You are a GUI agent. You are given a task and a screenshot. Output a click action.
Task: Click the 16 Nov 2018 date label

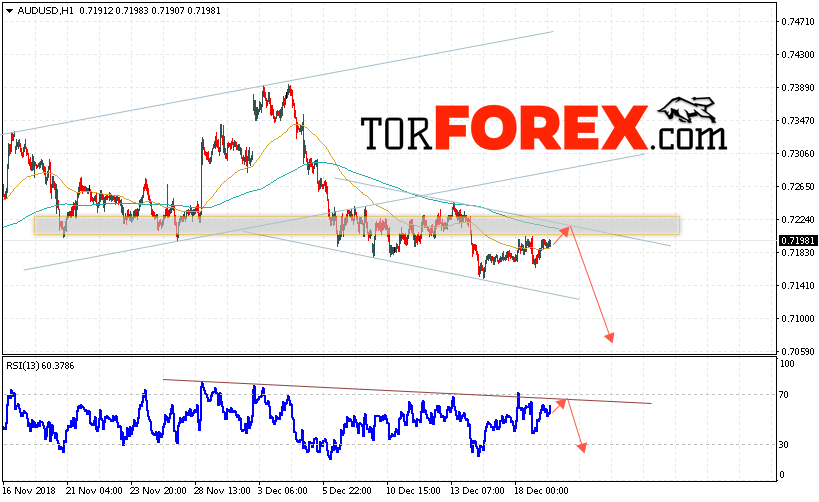pyautogui.click(x=29, y=491)
